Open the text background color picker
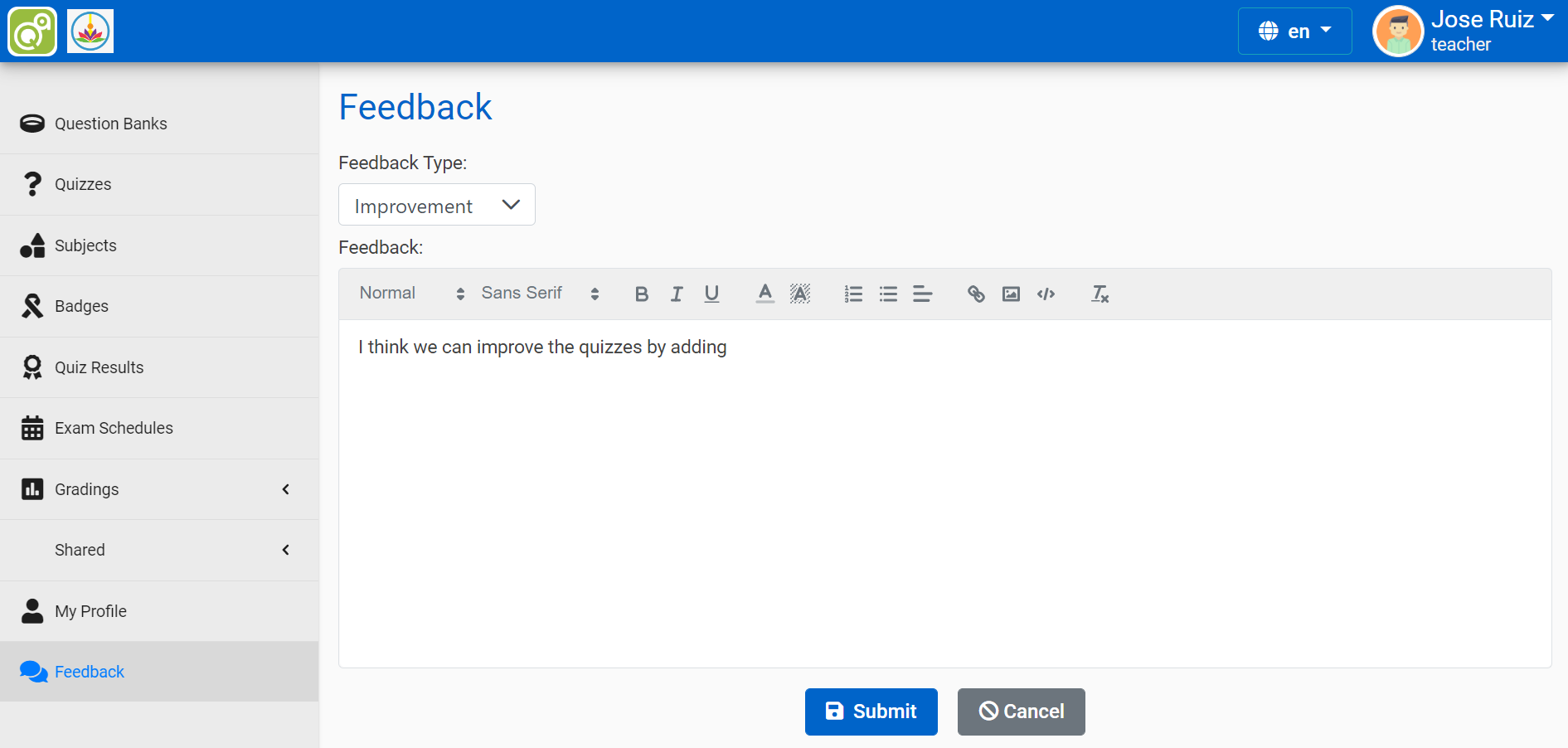The width and height of the screenshot is (1568, 748). point(800,294)
